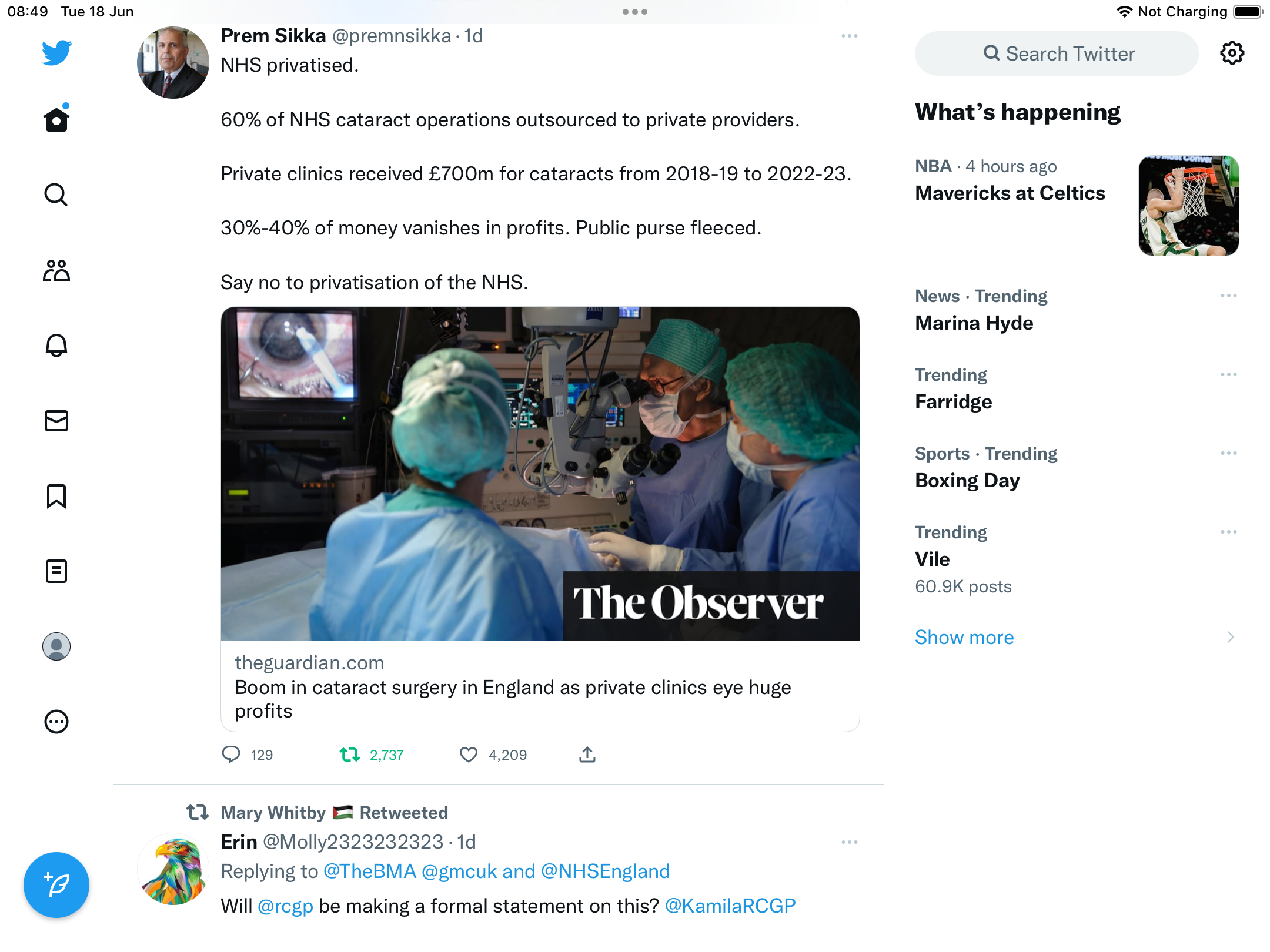Screen dimensions: 1270x952
Task: Expand trends with Show more chevron
Action: point(1231,638)
